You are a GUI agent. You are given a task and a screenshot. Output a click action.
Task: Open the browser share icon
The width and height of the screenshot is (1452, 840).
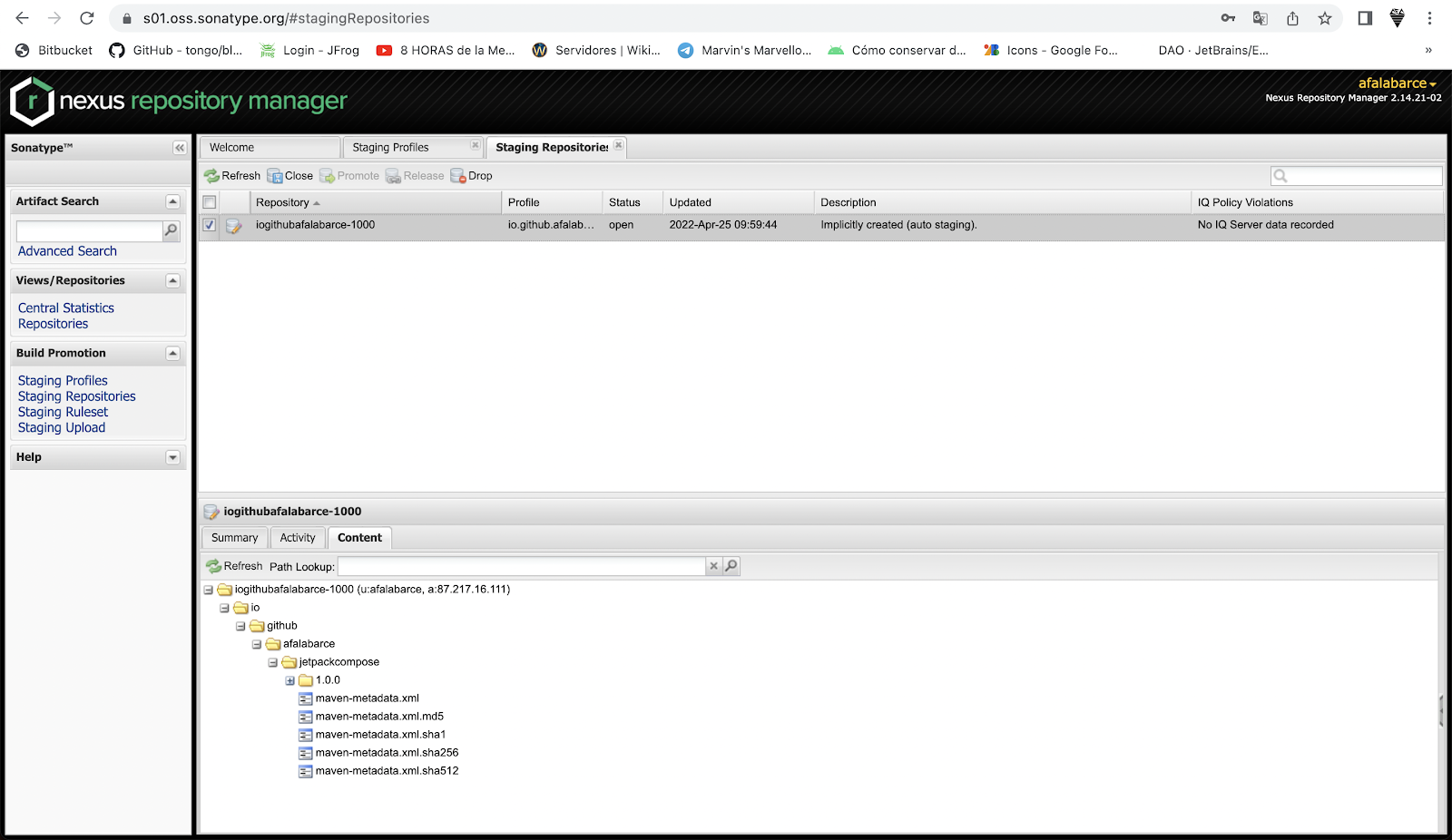[x=1292, y=18]
